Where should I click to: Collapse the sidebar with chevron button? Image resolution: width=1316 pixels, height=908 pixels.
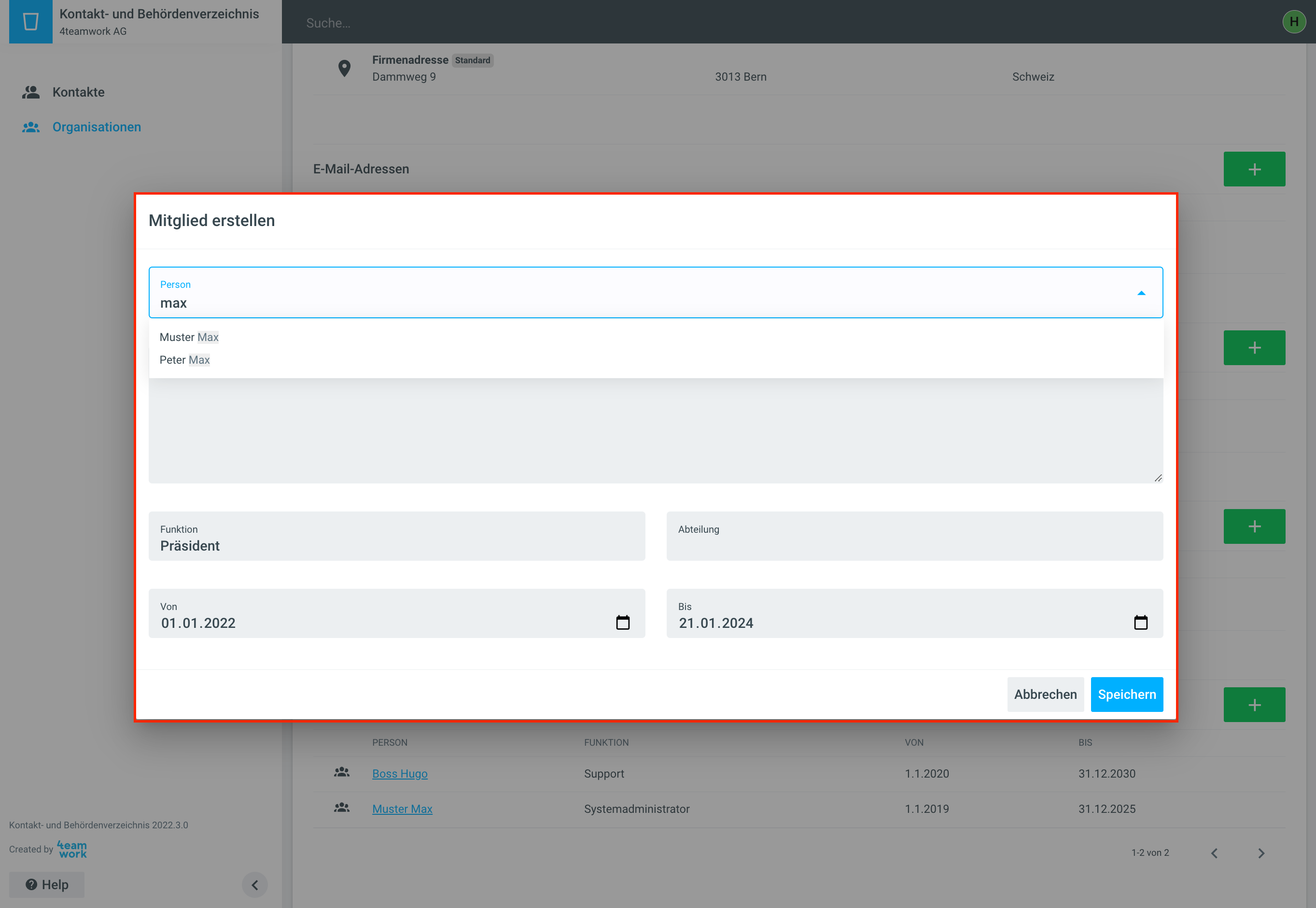tap(255, 885)
